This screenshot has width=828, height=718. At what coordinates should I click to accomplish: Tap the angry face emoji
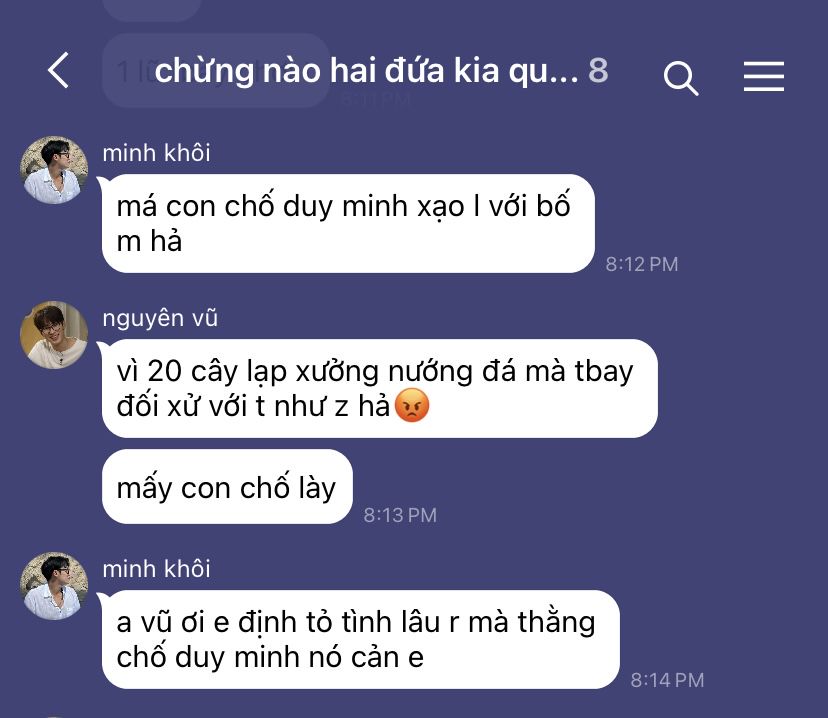coord(412,405)
